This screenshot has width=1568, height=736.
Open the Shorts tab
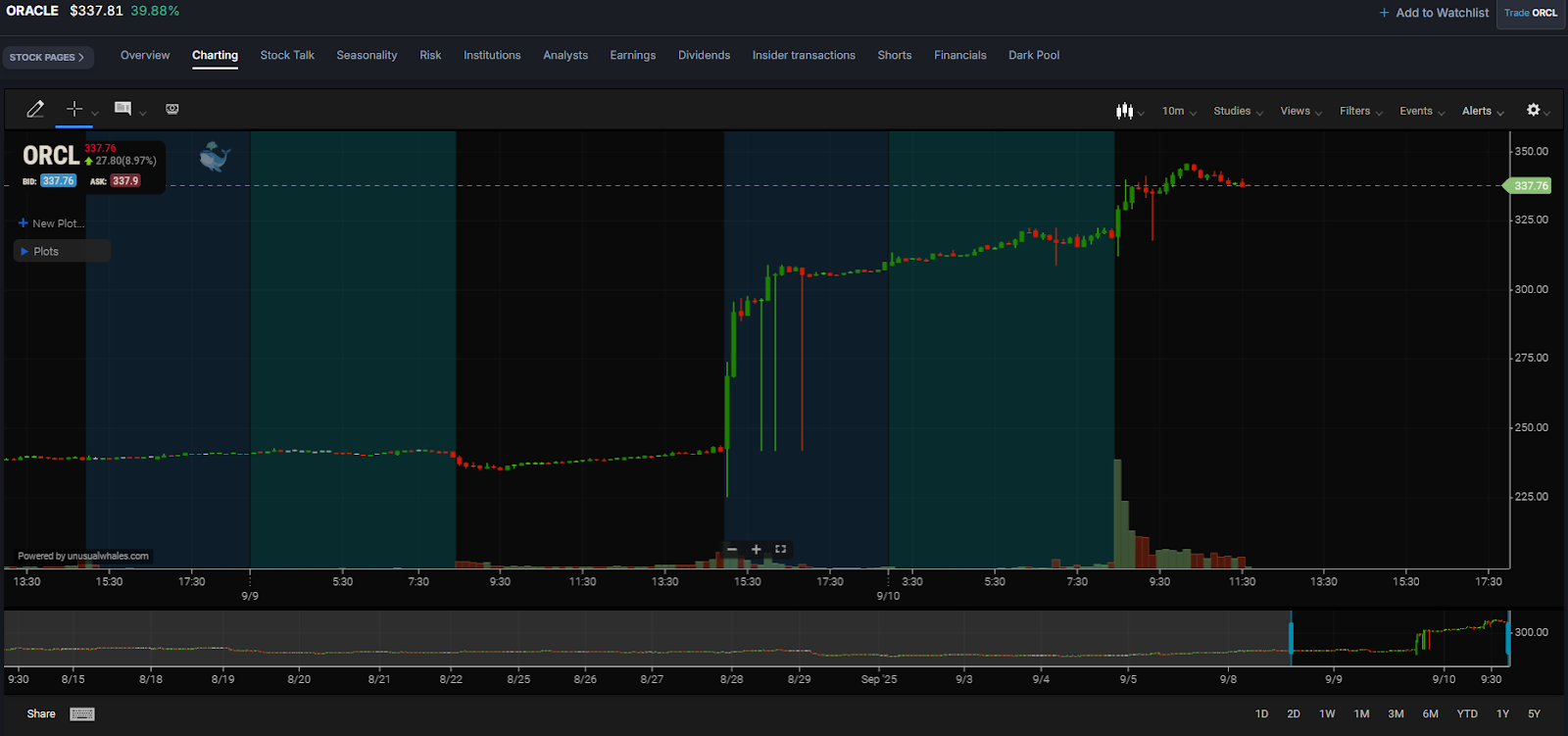[x=895, y=55]
